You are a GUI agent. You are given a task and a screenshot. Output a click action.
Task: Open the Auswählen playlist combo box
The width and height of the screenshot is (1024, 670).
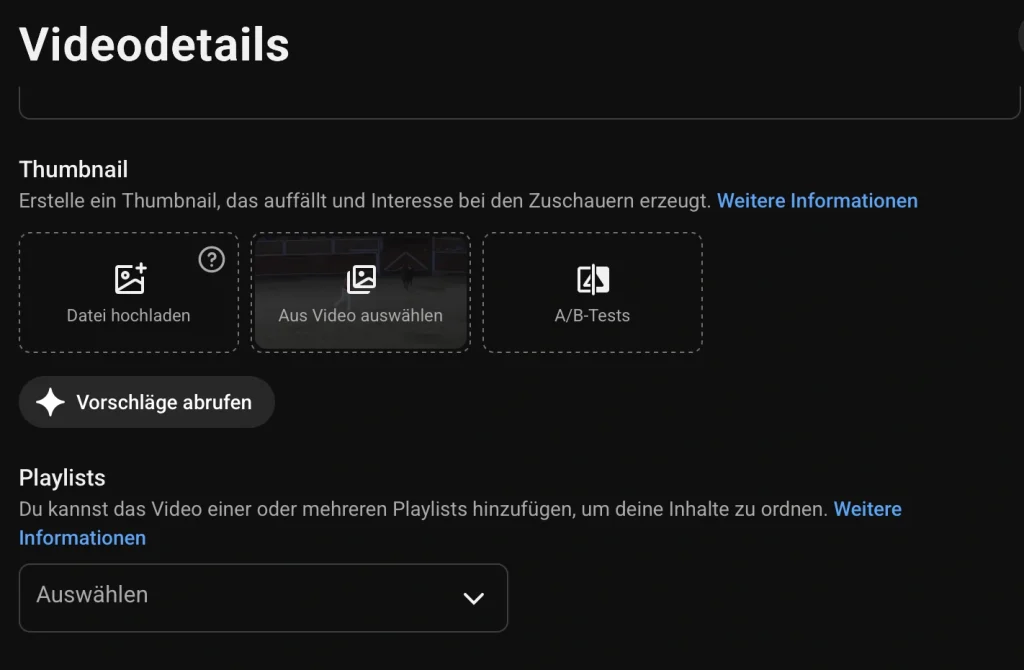263,598
